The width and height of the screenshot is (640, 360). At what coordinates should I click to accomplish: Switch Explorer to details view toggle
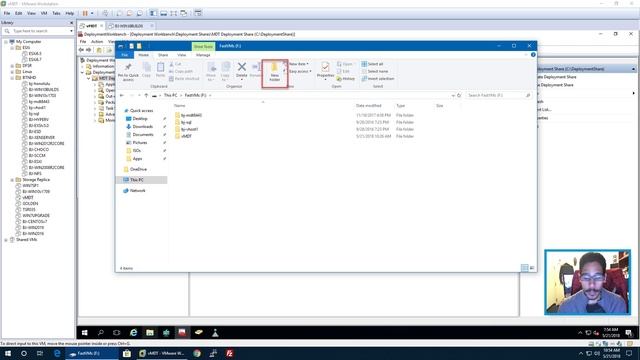point(525,268)
